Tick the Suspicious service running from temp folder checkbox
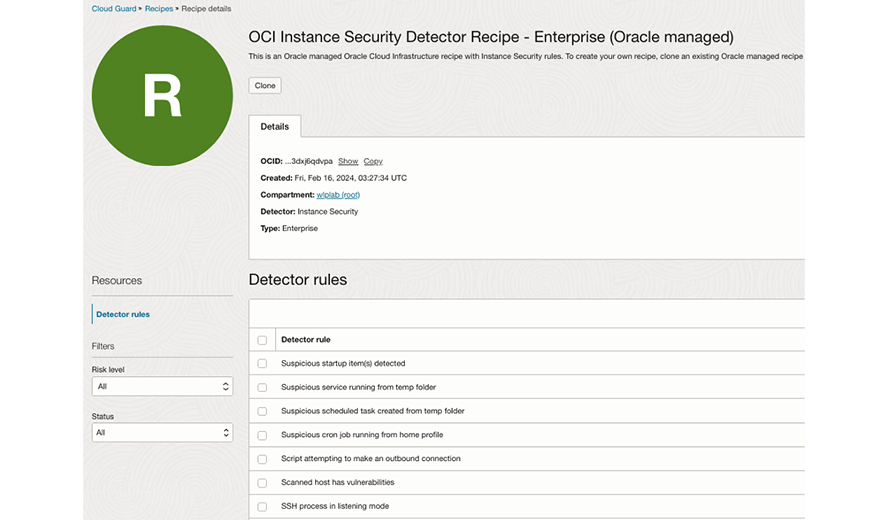The width and height of the screenshot is (888, 520). click(262, 388)
